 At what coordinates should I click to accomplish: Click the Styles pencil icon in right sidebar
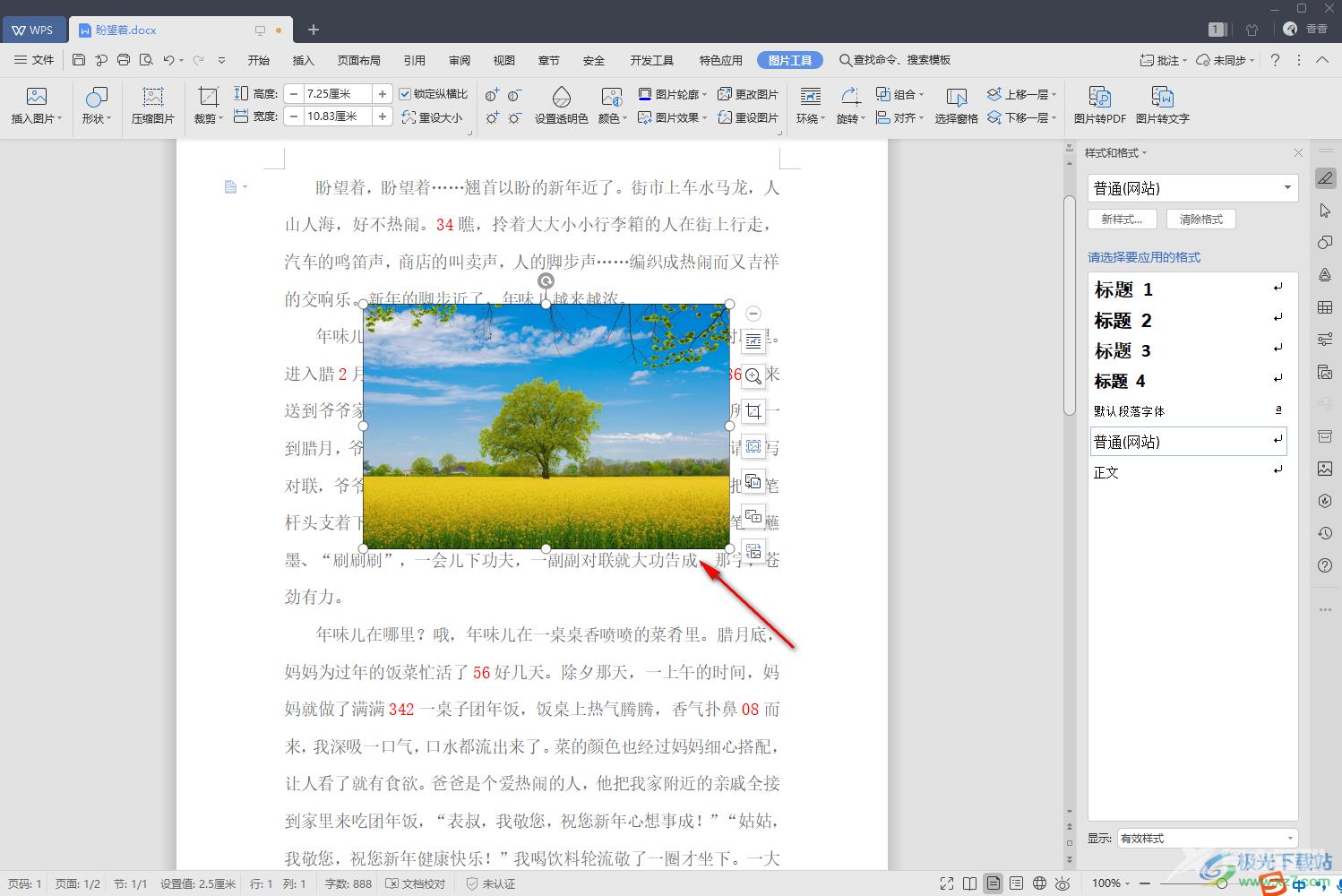(x=1325, y=177)
